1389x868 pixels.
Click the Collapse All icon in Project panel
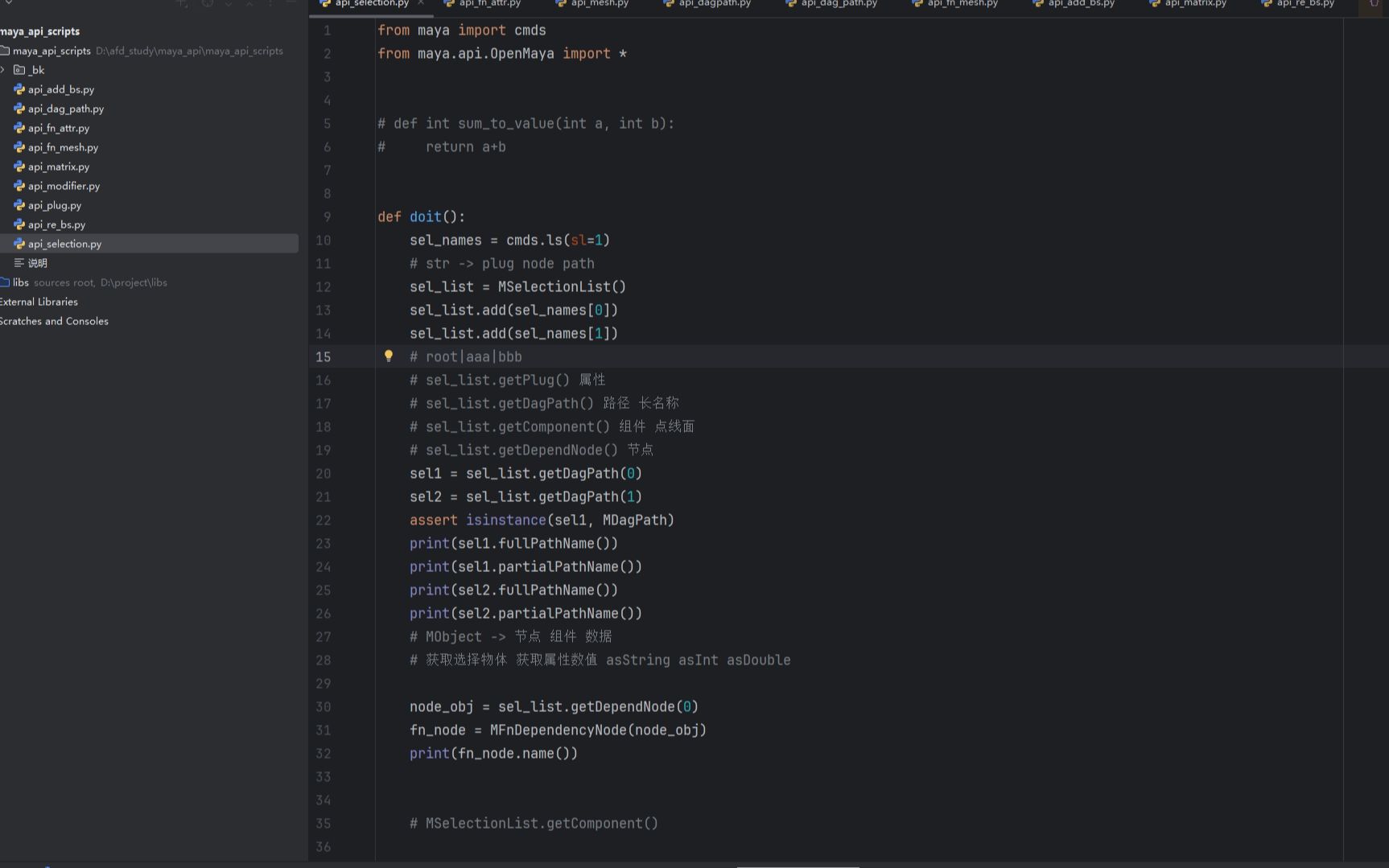point(249,5)
